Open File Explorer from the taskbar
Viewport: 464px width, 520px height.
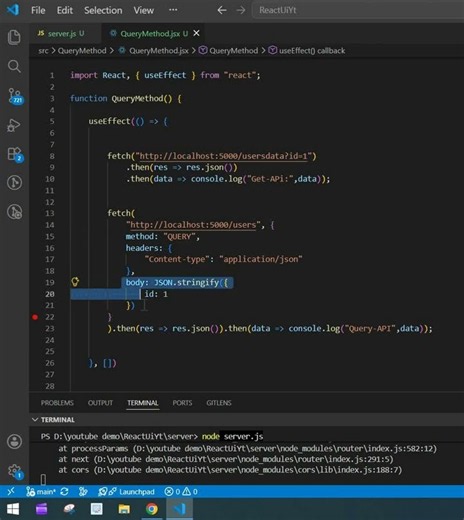coord(124,509)
